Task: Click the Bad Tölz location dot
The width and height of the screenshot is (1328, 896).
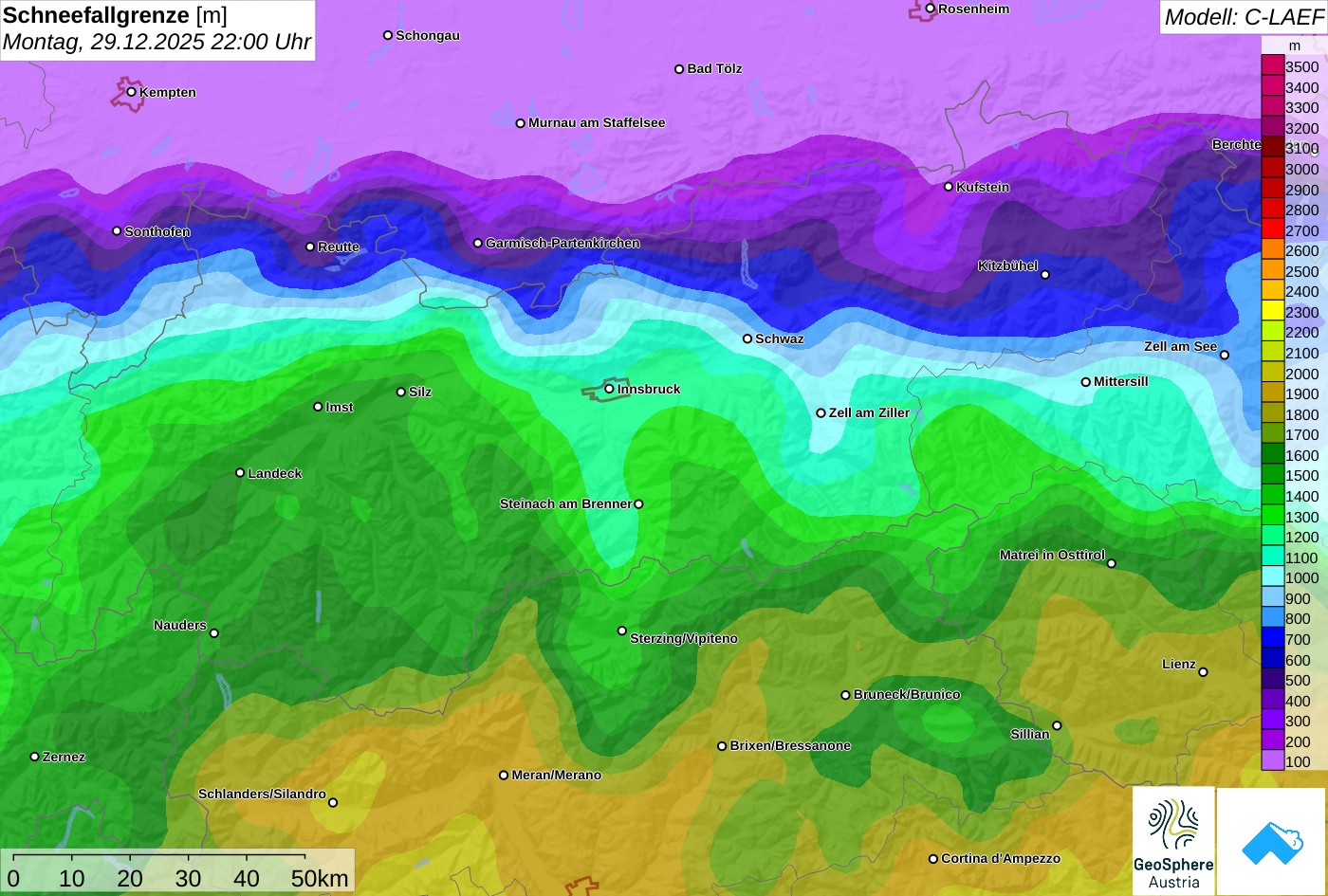Action: click(679, 69)
